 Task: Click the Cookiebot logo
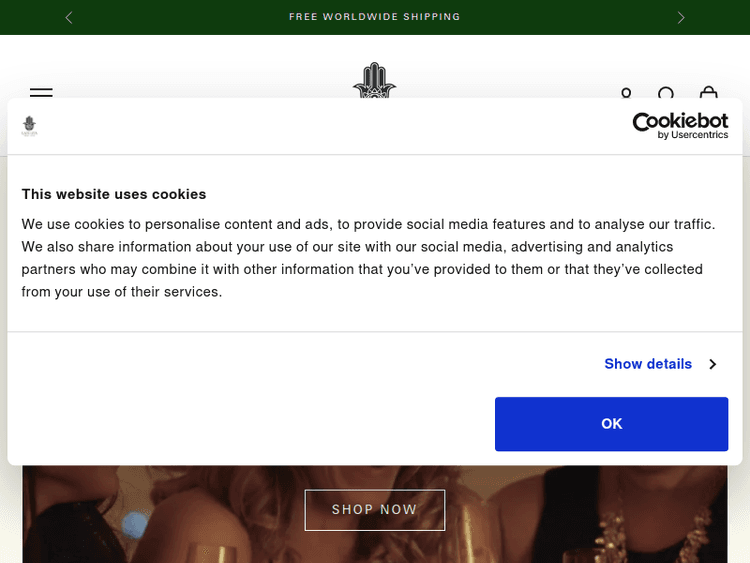pos(680,120)
